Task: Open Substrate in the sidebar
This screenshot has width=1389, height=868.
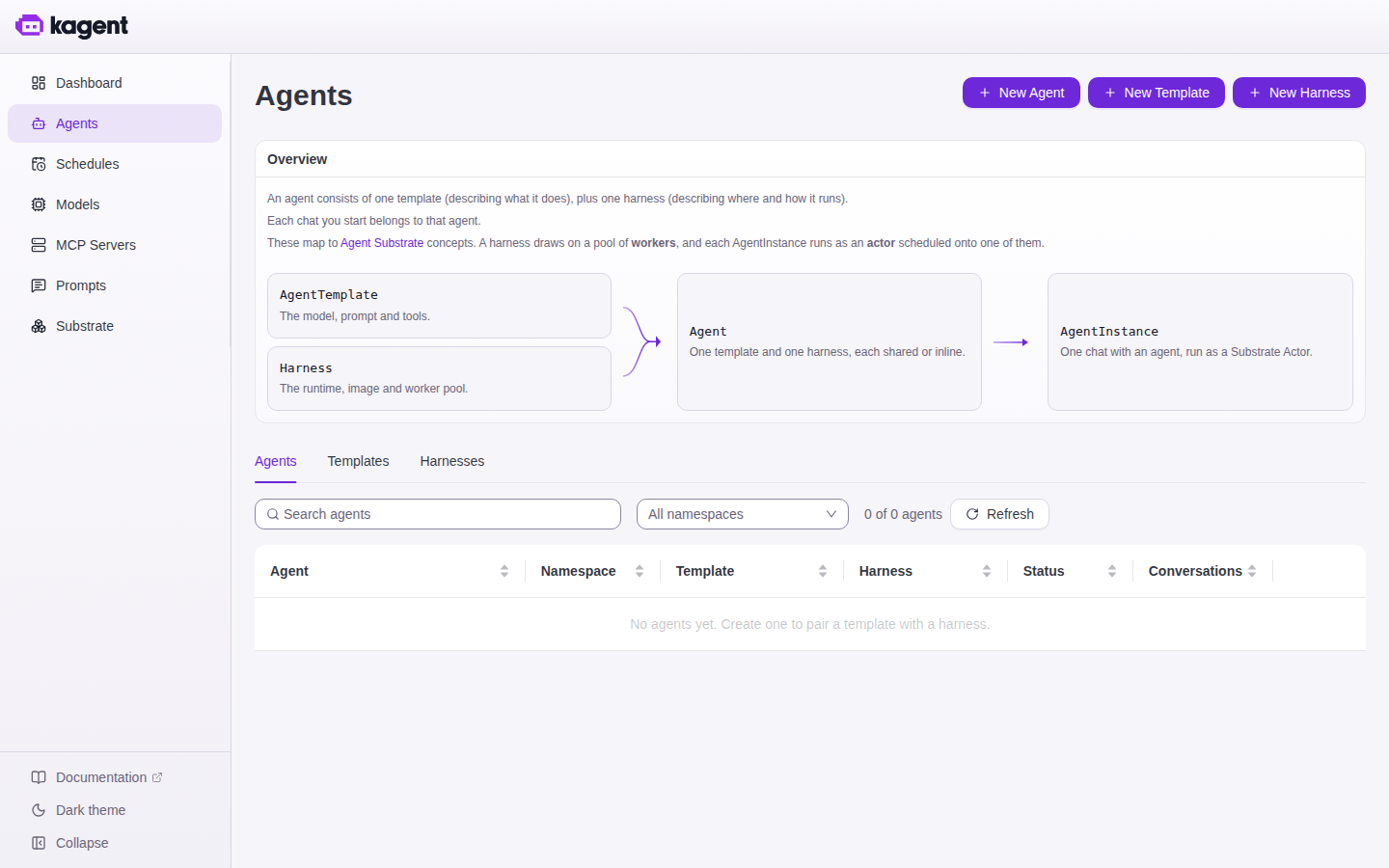Action: coord(115,326)
